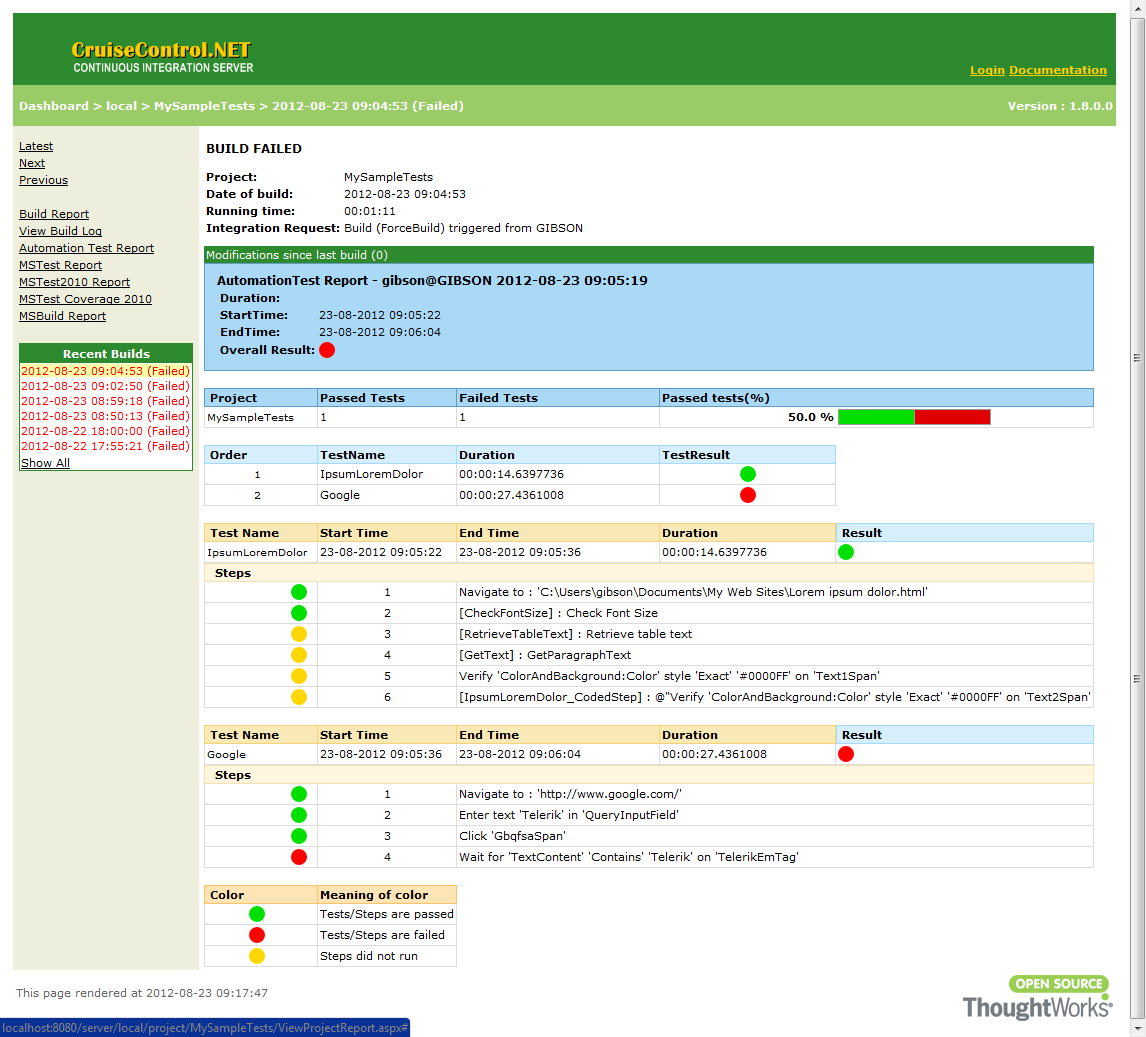This screenshot has width=1146, height=1037.
Task: Select recent build 2012-08-23 09:02:50 (Failed)
Action: [x=105, y=386]
